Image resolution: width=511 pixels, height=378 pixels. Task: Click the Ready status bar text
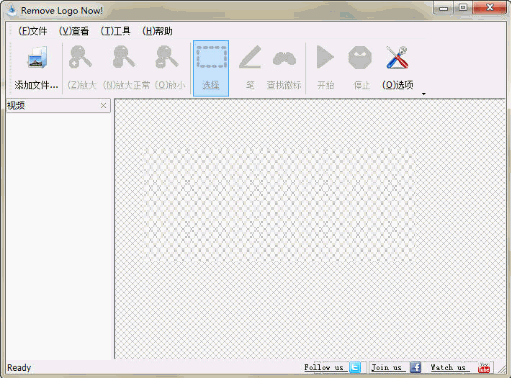[19, 368]
